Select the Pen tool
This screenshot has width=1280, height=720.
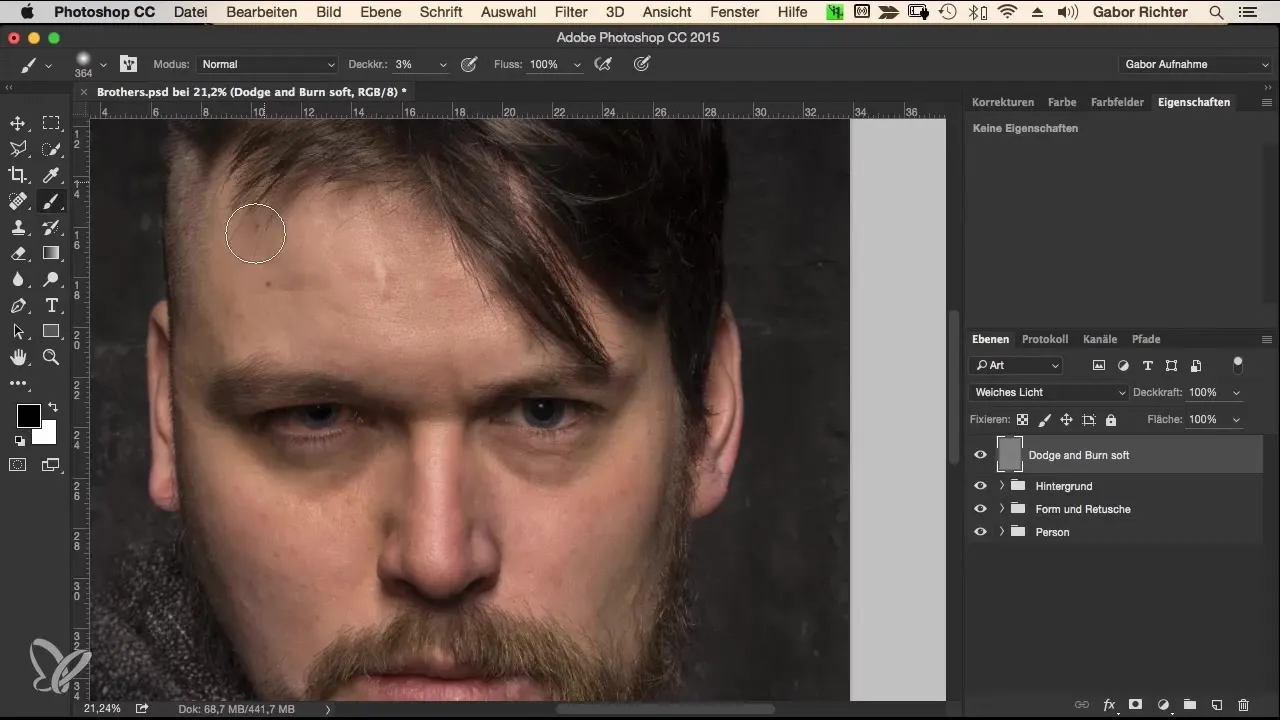point(18,305)
